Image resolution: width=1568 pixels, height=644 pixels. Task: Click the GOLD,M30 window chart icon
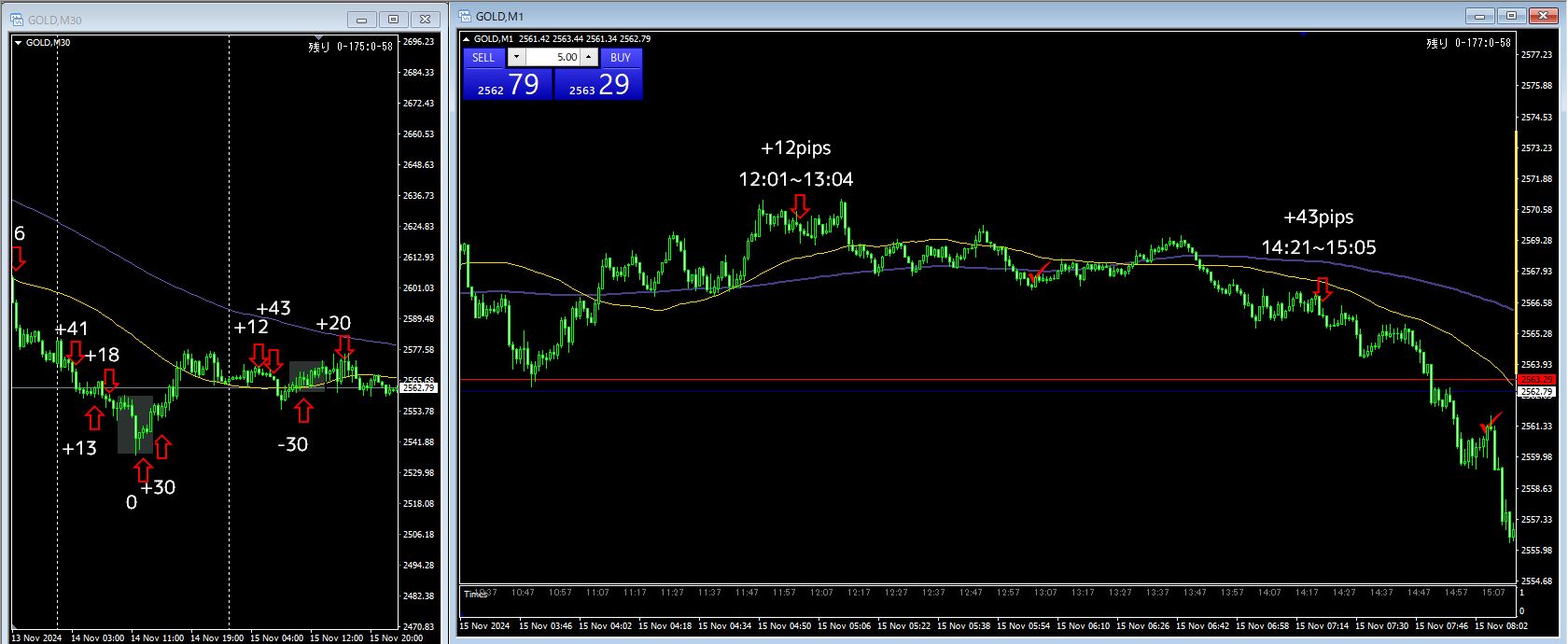pyautogui.click(x=16, y=20)
